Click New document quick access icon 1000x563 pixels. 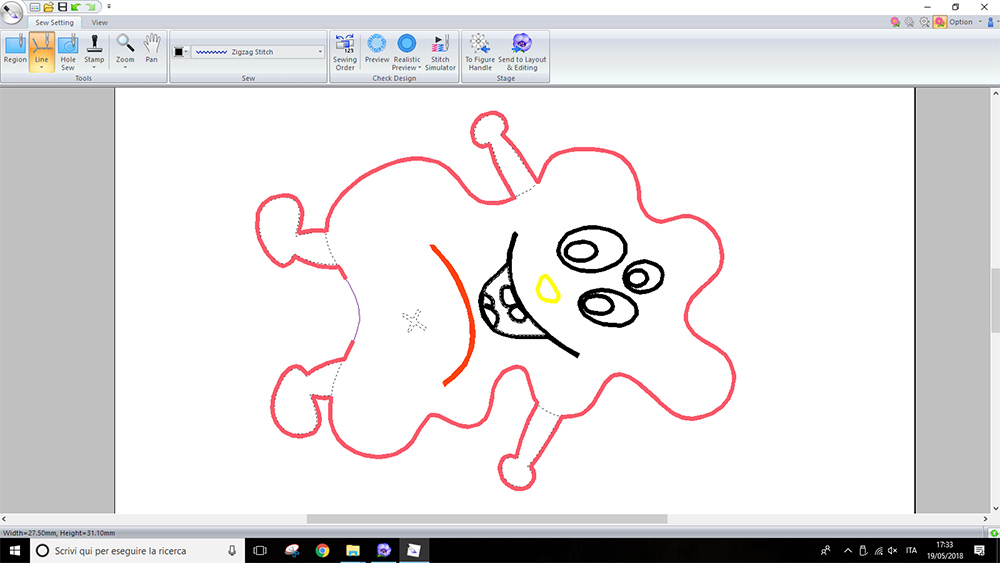[35, 7]
